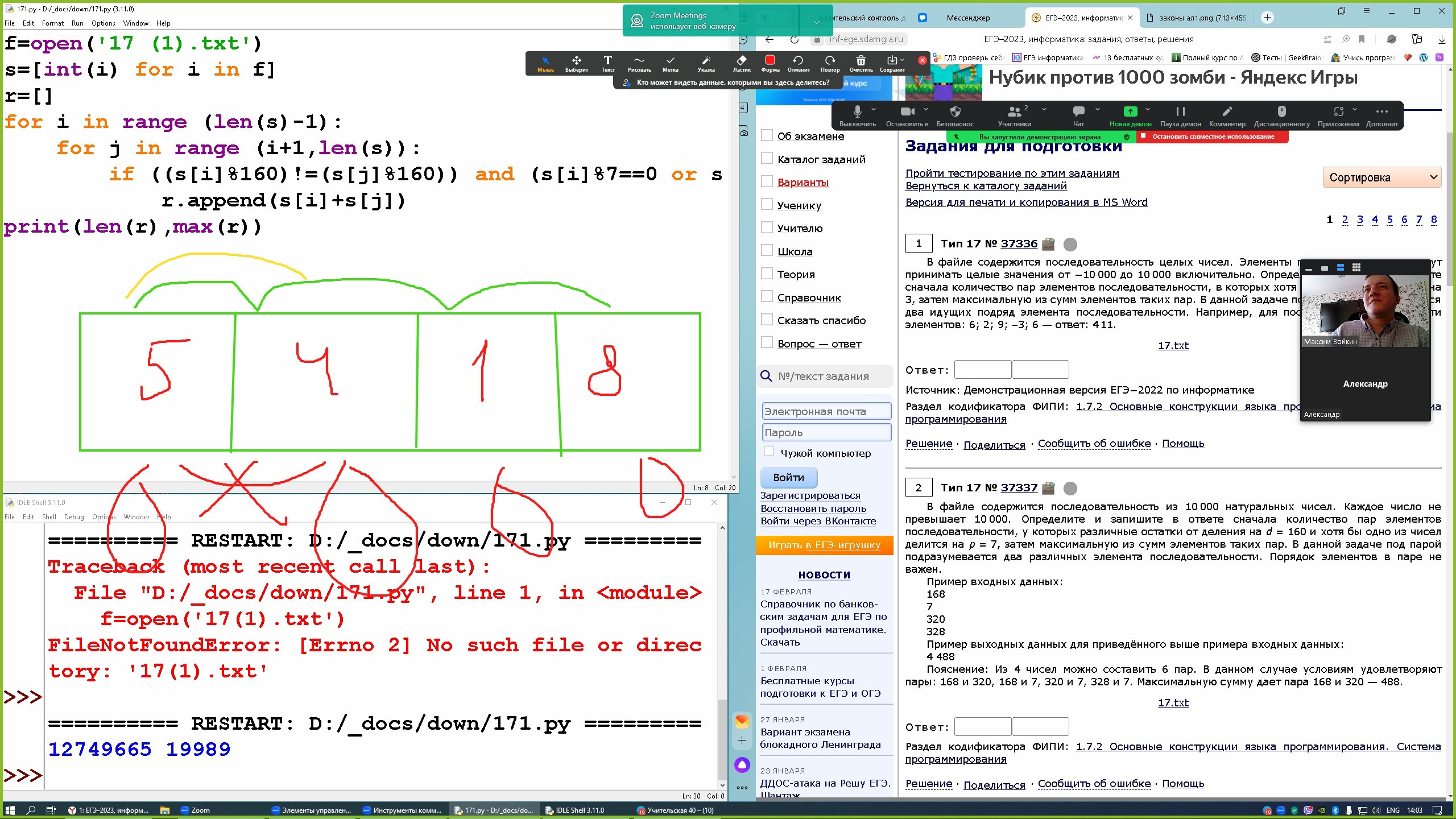Switch to the Мессенджер browser tab
The image size is (1456, 819).
pos(967,18)
